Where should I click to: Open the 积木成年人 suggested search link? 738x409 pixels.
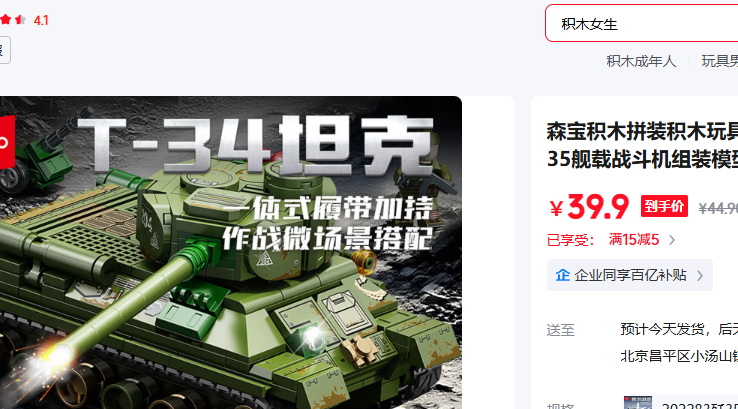point(641,61)
